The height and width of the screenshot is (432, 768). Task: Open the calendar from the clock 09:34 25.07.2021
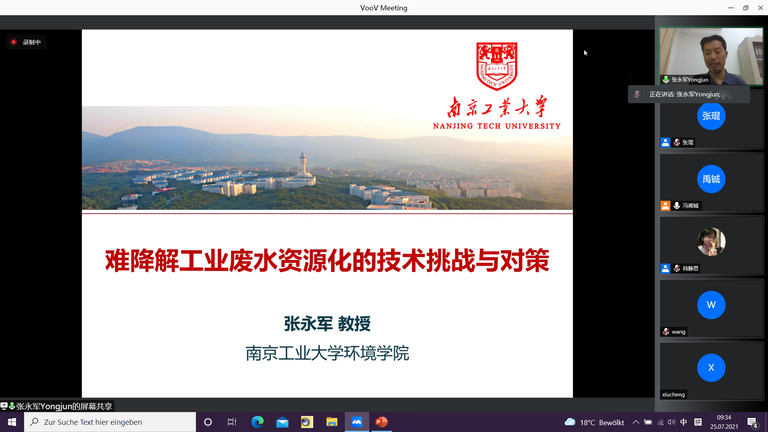point(724,422)
